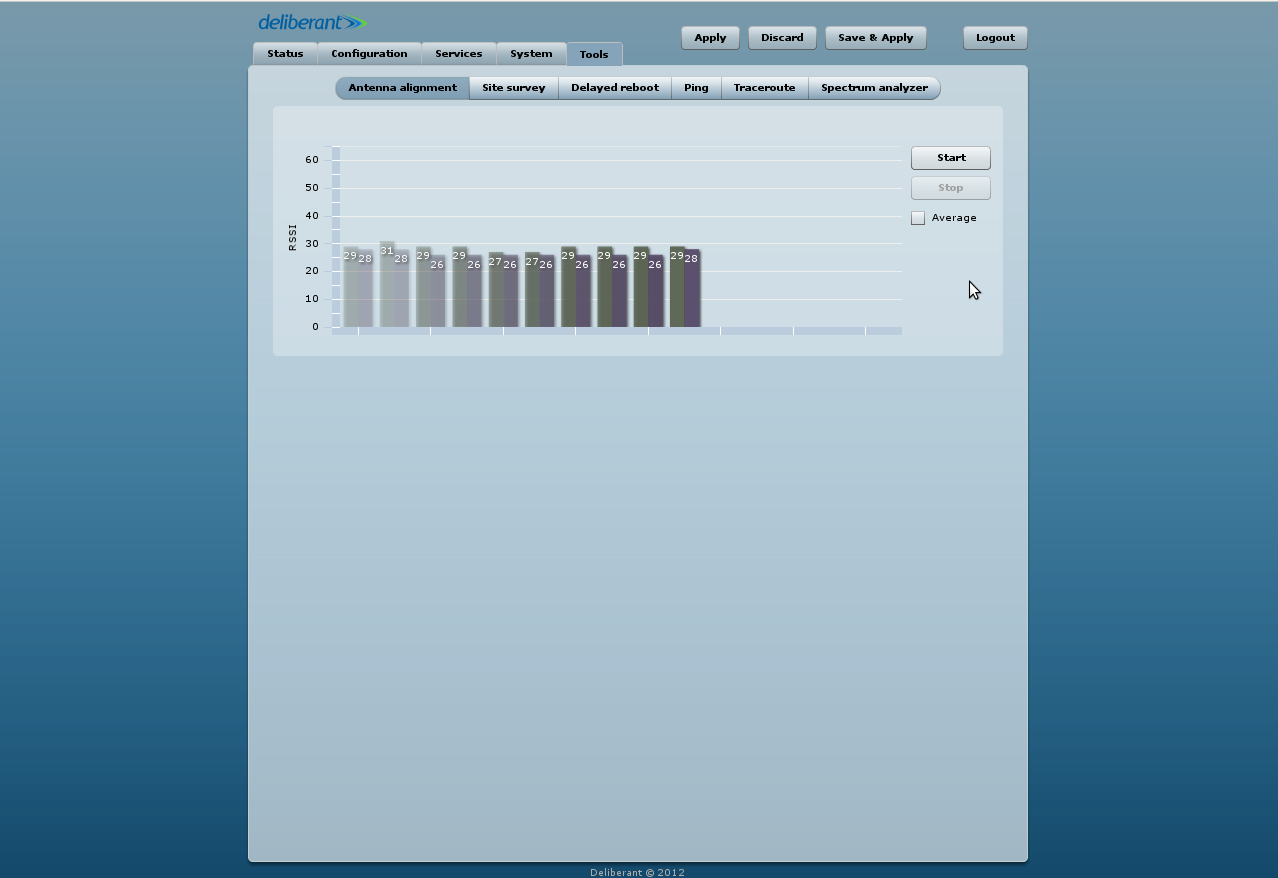1278x878 pixels.
Task: Switch to the Configuration tab
Action: [369, 54]
